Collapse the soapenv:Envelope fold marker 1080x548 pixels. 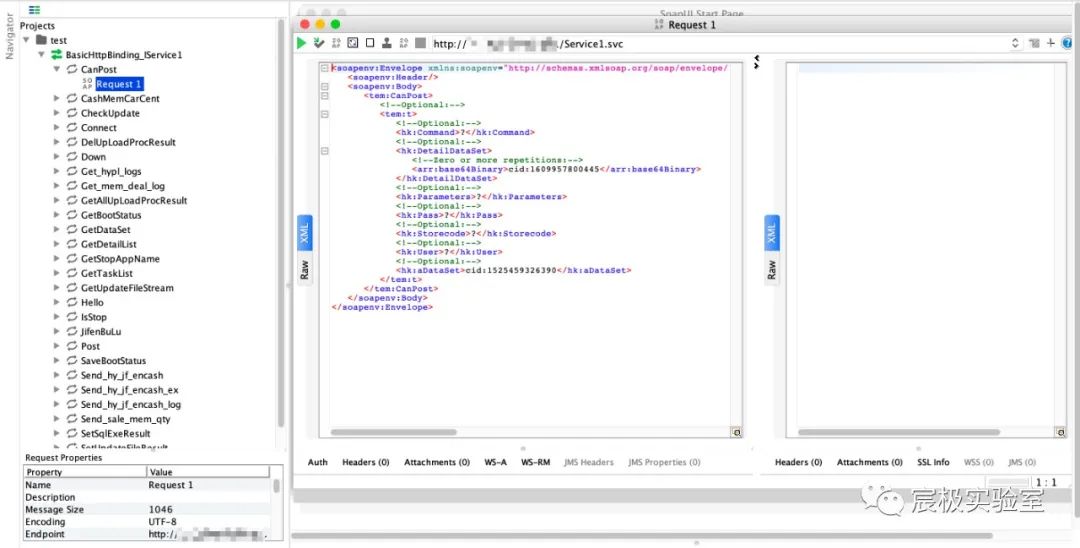click(x=324, y=68)
